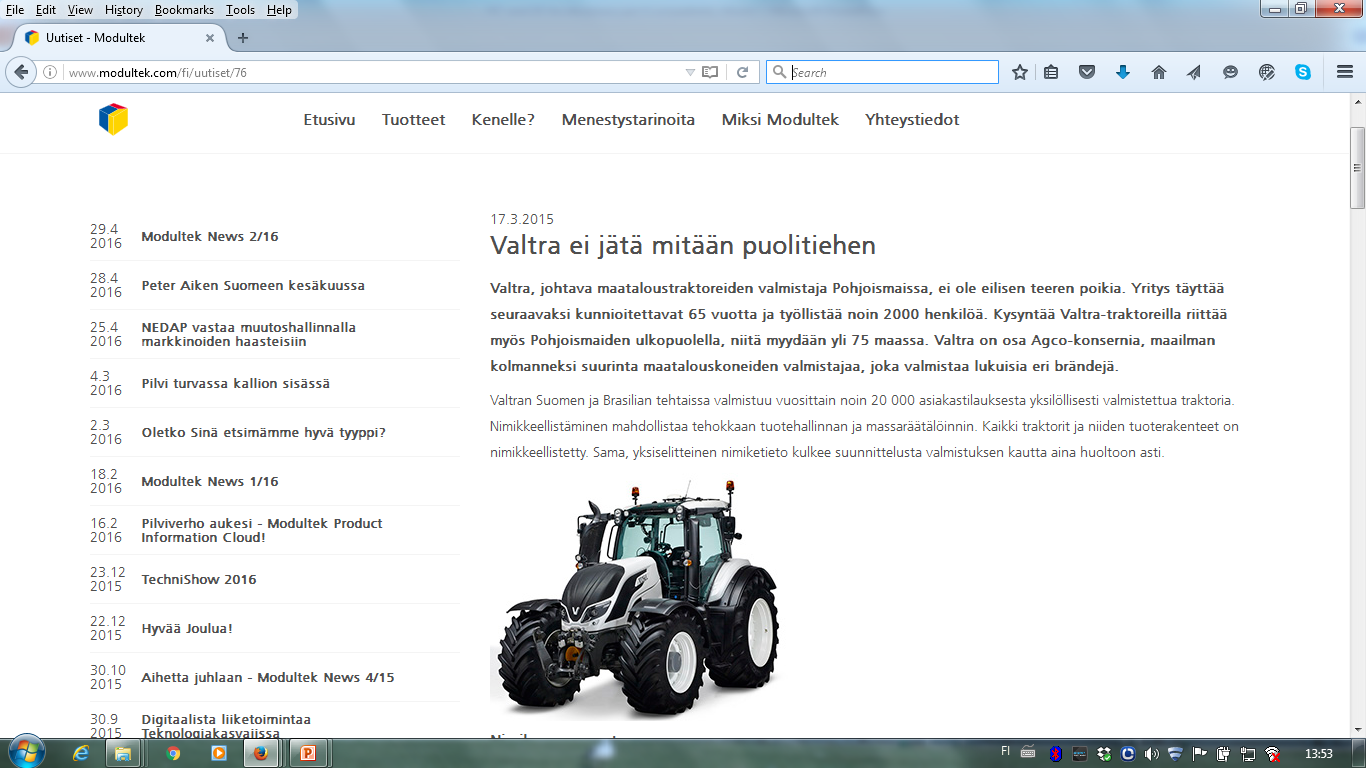The height and width of the screenshot is (768, 1366).
Task: Open the TechniShow 2016 news item
Action: [199, 580]
